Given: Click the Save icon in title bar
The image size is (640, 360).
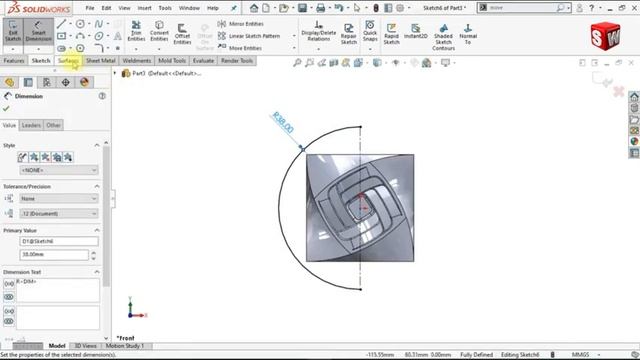Looking at the screenshot, I should point(302,8).
